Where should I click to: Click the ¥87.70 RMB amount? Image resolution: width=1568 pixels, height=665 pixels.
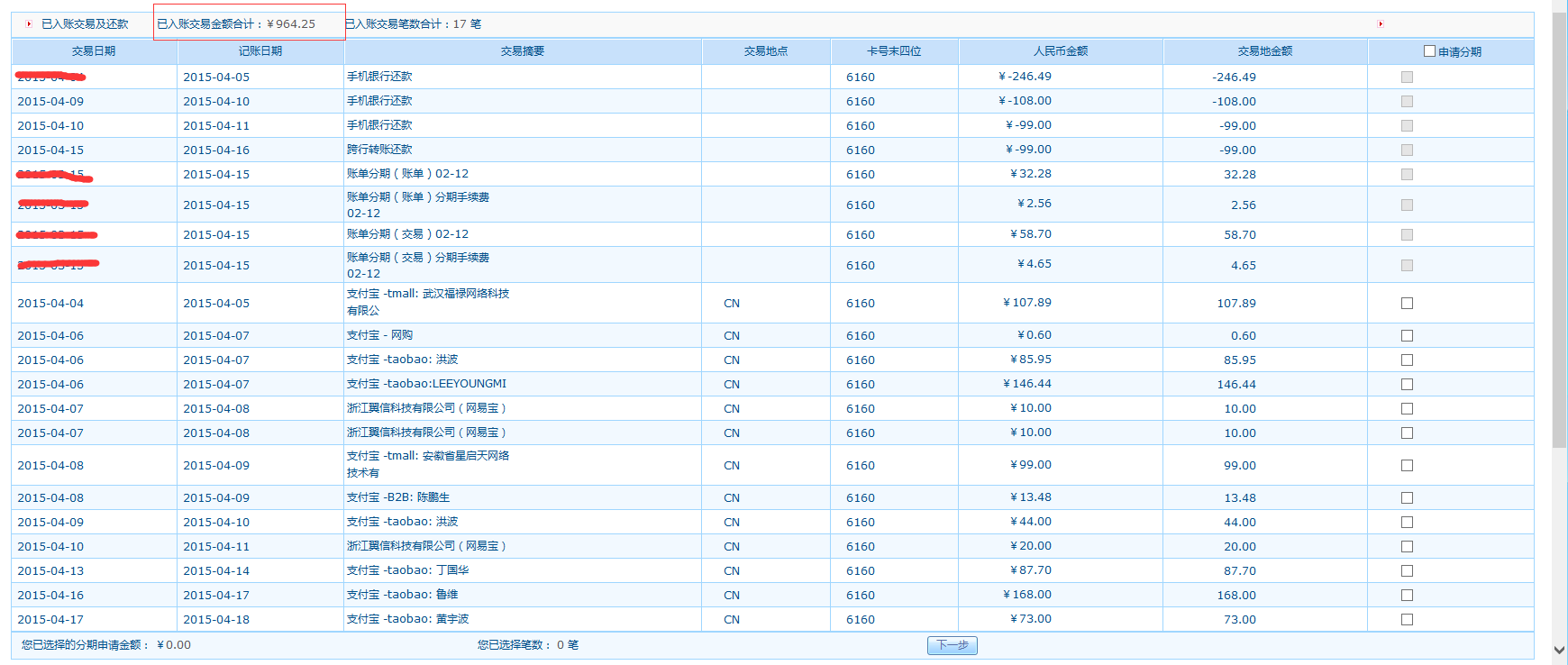click(x=1031, y=570)
